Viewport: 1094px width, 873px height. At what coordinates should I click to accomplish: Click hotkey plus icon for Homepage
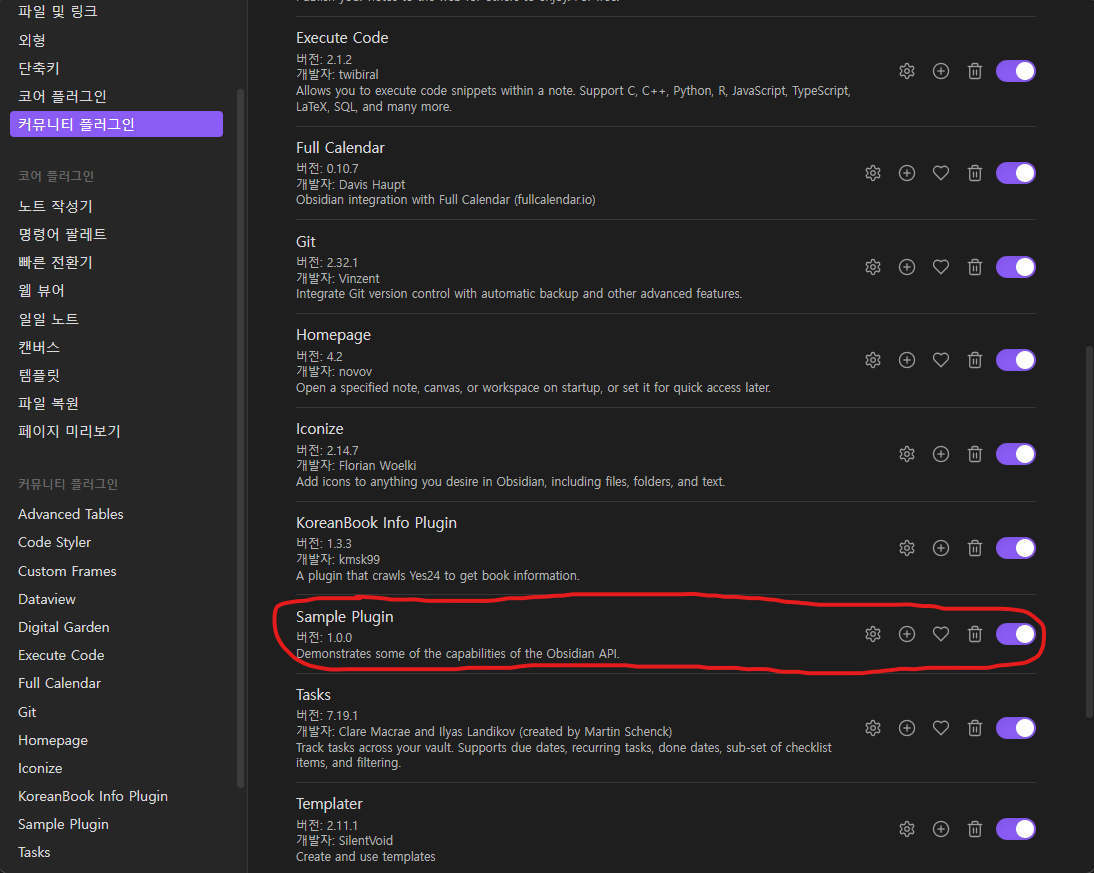tap(906, 360)
